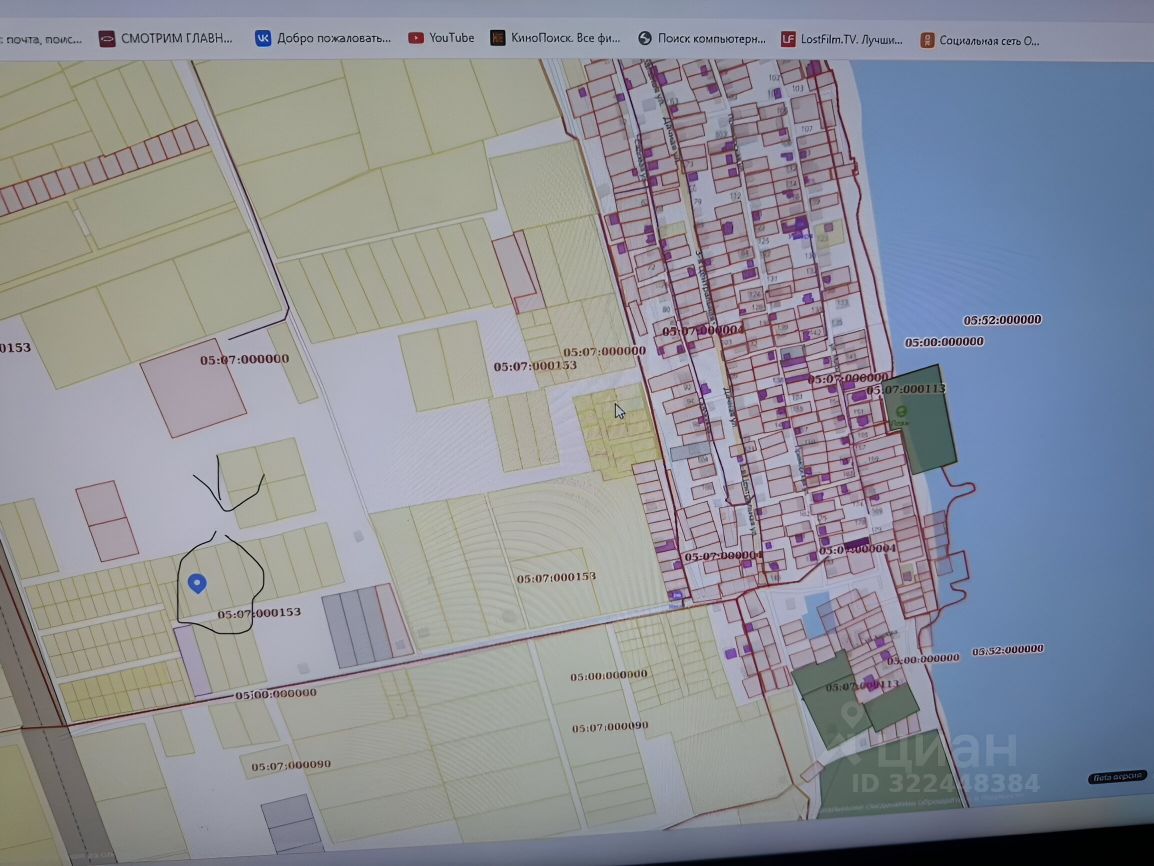Click the Beta версия badge
This screenshot has width=1154, height=866.
tap(1117, 777)
